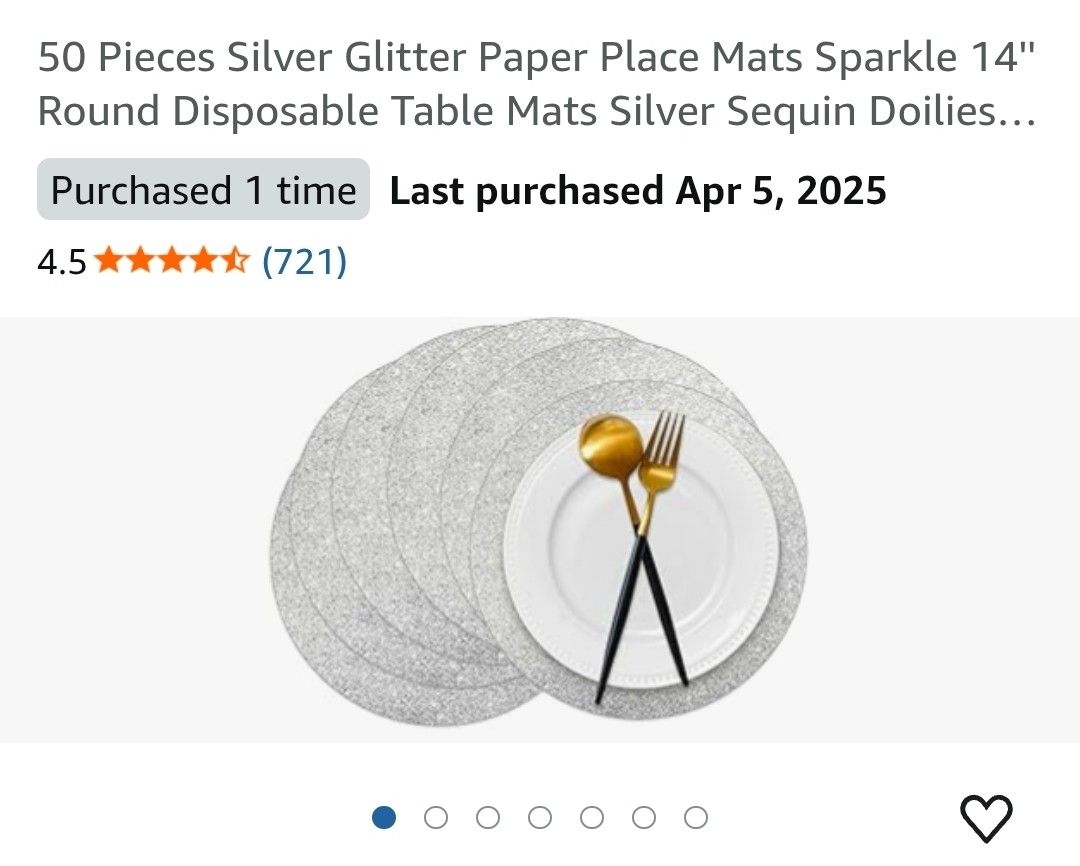Viewport: 1080px width, 866px height.
Task: Click the 4.5 rating score
Action: click(x=61, y=261)
